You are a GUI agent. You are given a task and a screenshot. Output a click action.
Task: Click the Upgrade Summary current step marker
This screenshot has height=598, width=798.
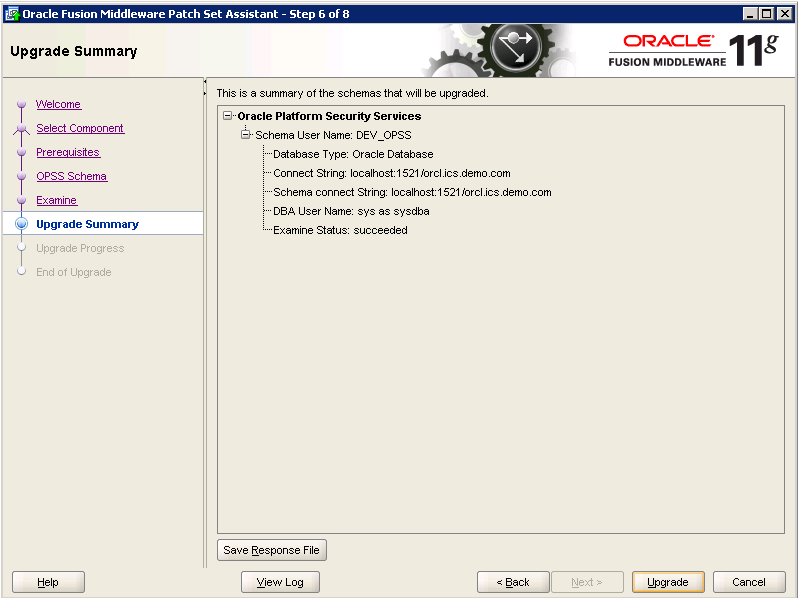[x=21, y=224]
